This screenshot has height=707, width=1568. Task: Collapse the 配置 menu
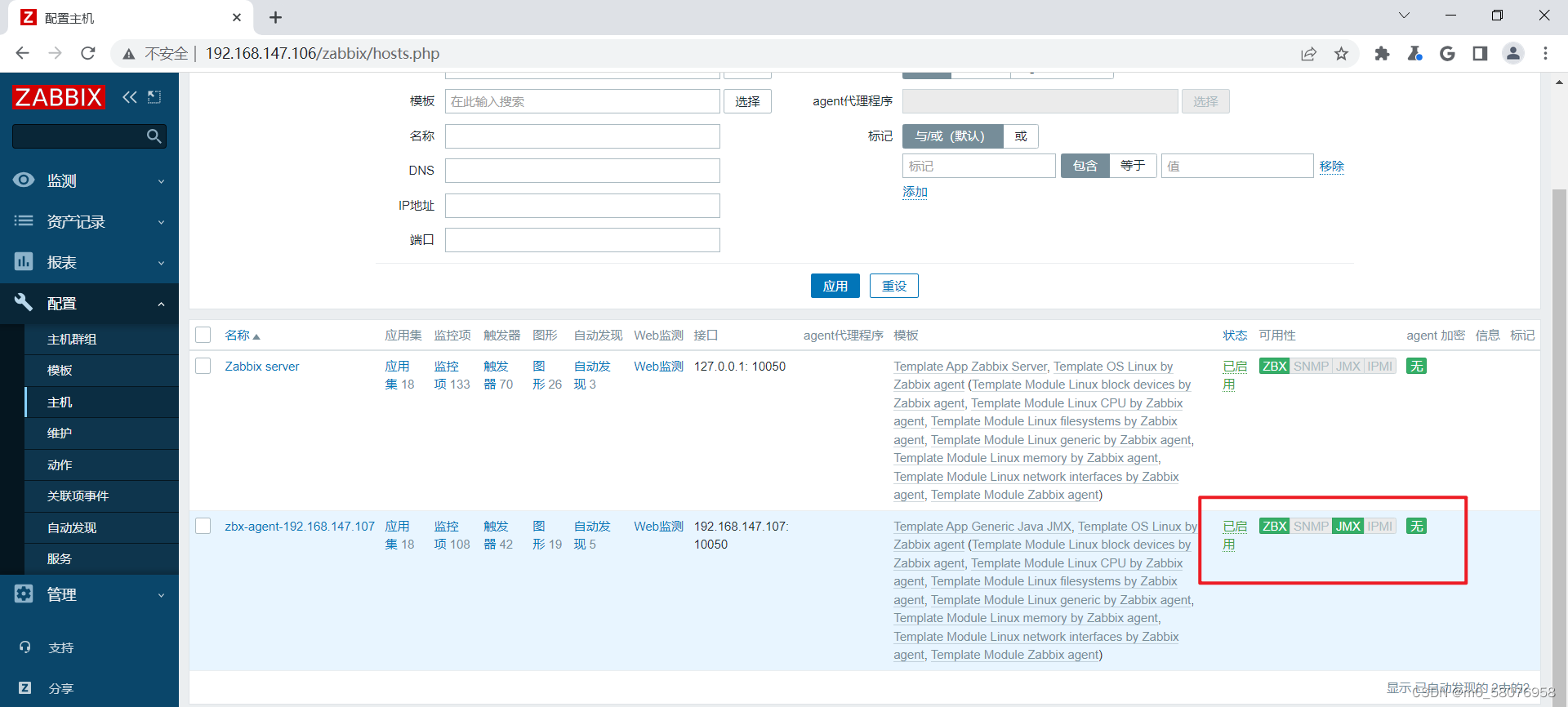pos(89,303)
